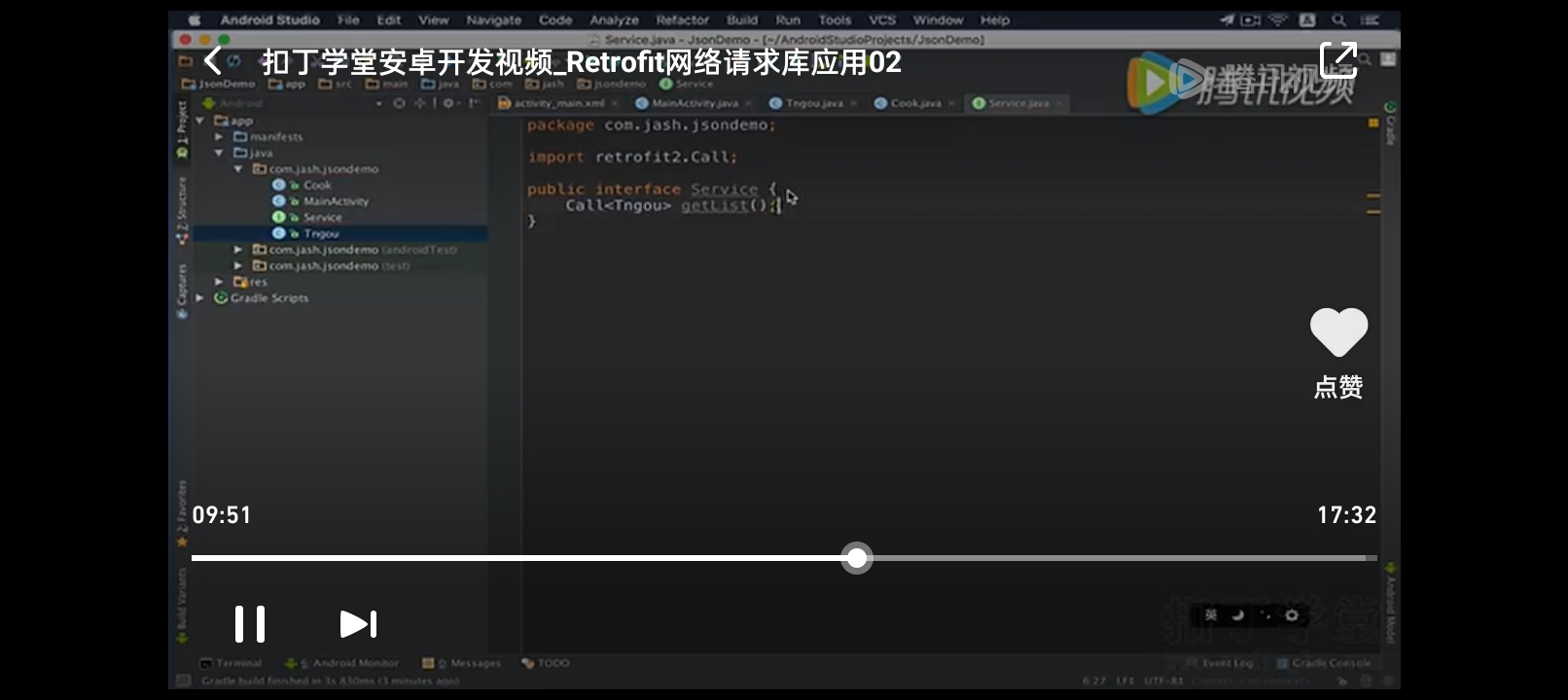Open the File menu
This screenshot has height=700, width=1568.
coord(348,19)
